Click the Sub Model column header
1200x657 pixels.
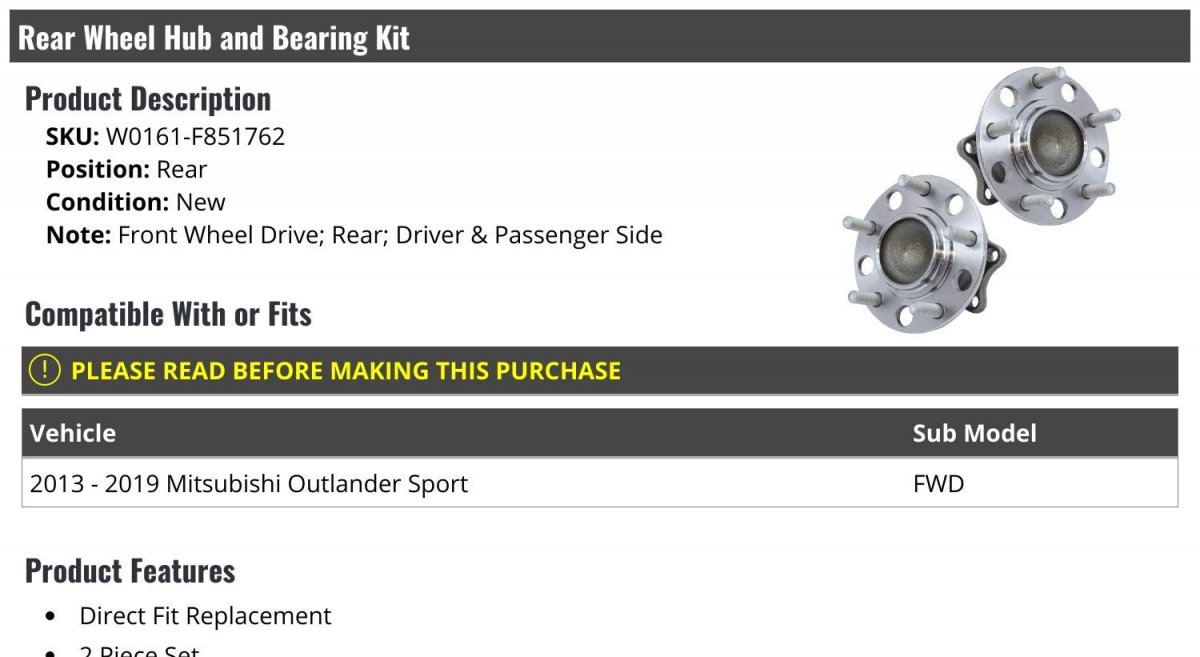(974, 433)
